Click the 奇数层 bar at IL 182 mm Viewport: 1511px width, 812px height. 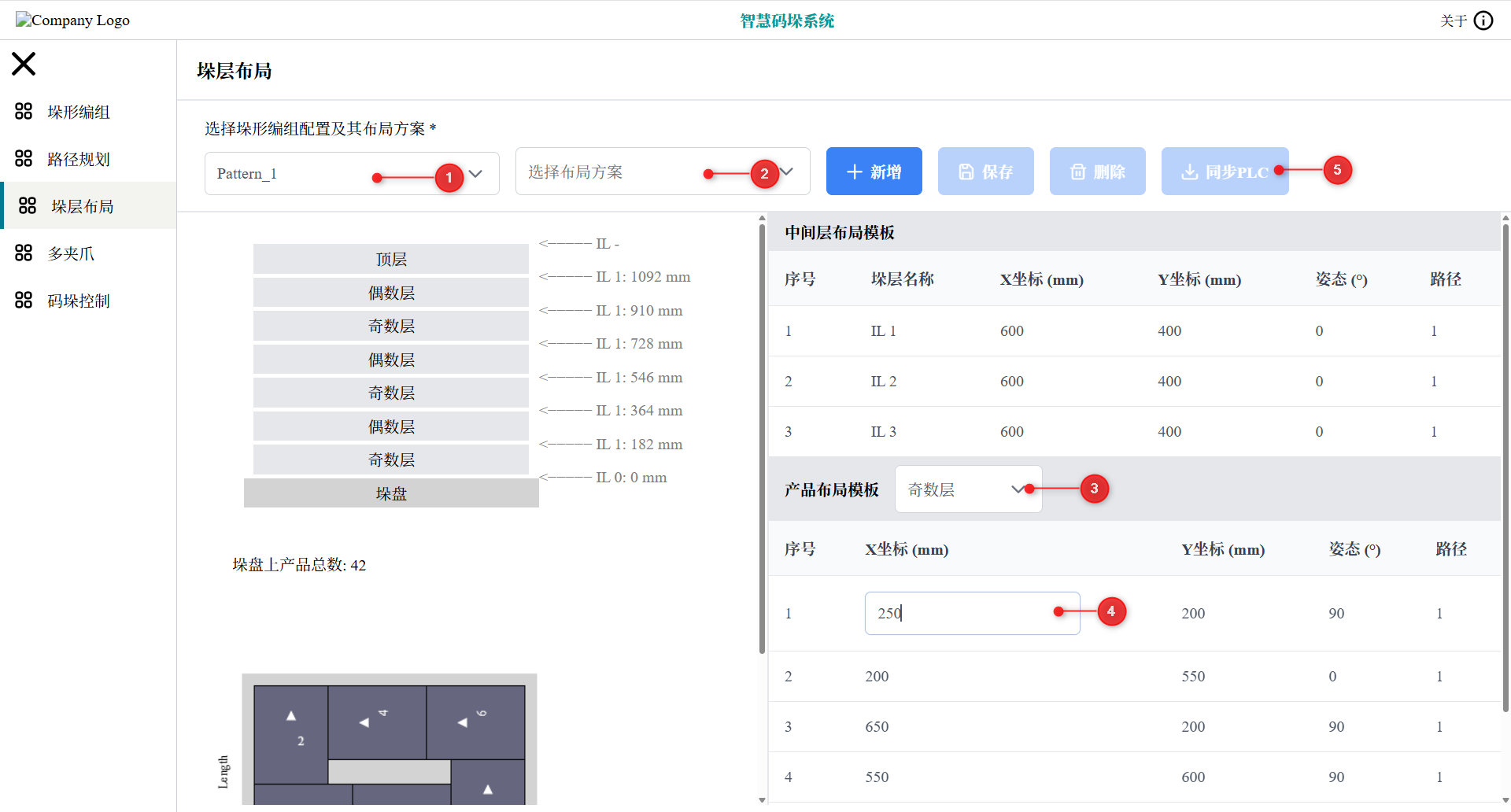(391, 460)
